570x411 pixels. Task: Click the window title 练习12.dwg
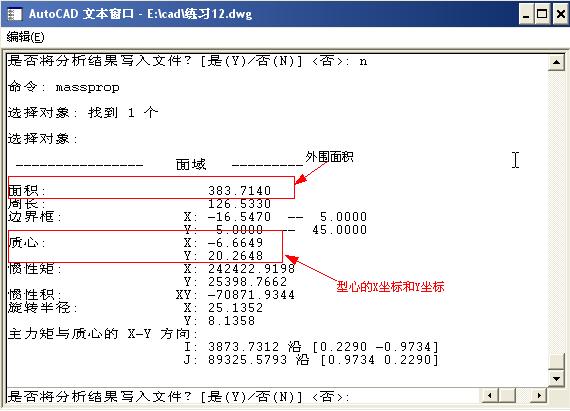point(218,14)
